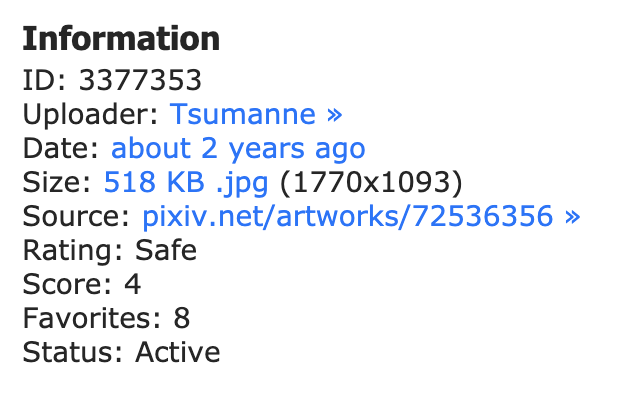The image size is (622, 394).
Task: Click the » arrow after Tsumanne
Action: 334,115
